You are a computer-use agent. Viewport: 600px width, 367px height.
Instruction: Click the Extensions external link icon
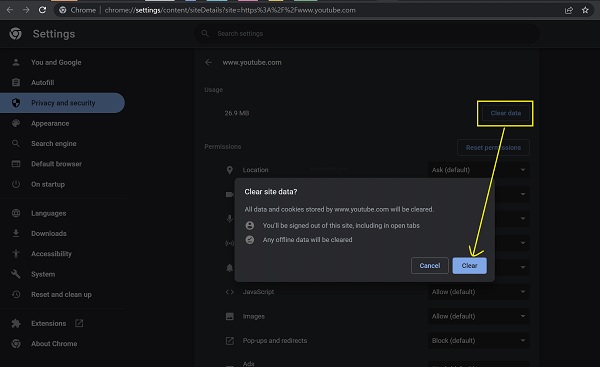point(79,323)
